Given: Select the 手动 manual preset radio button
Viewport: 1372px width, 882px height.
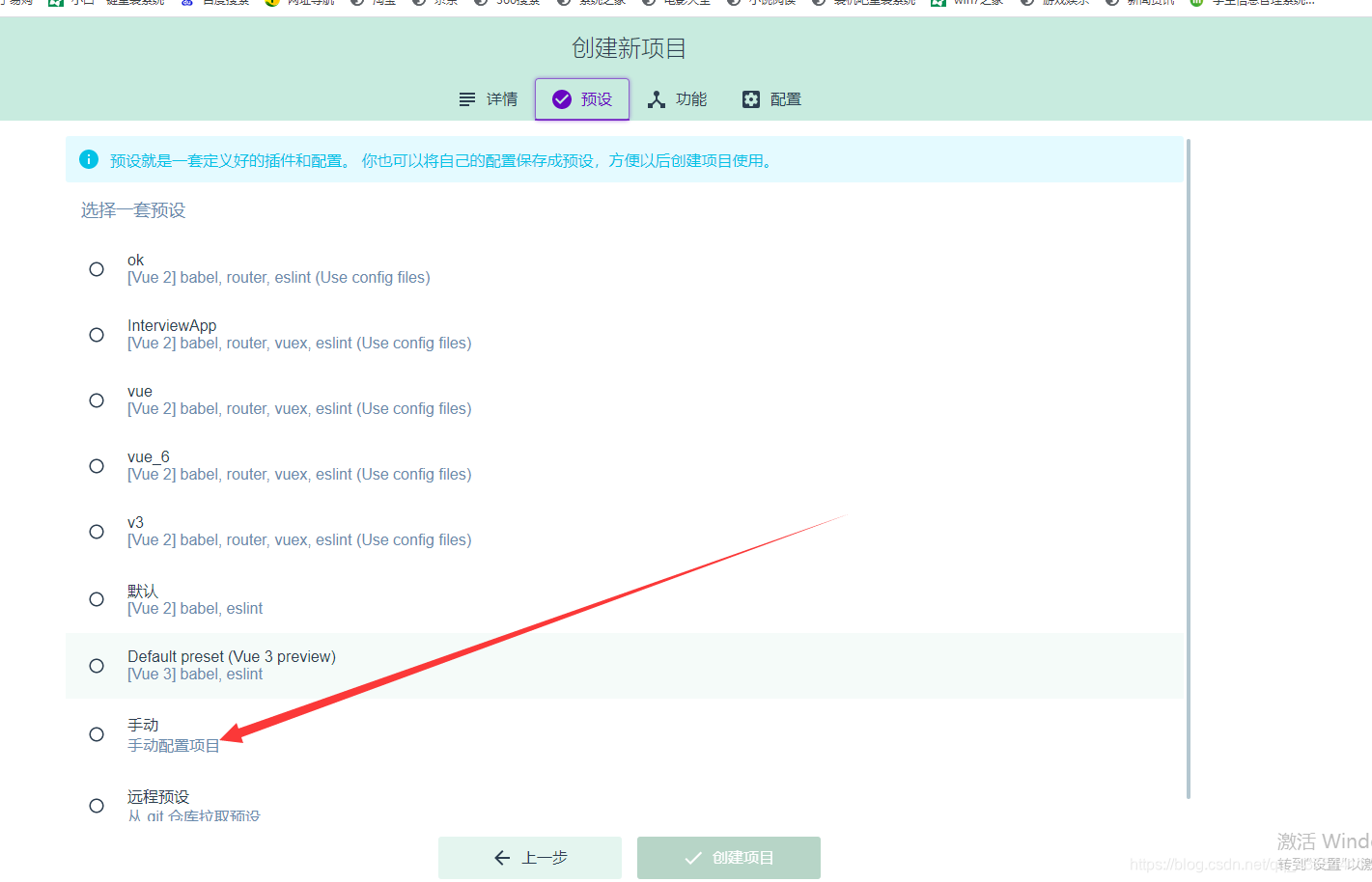Looking at the screenshot, I should point(97,734).
